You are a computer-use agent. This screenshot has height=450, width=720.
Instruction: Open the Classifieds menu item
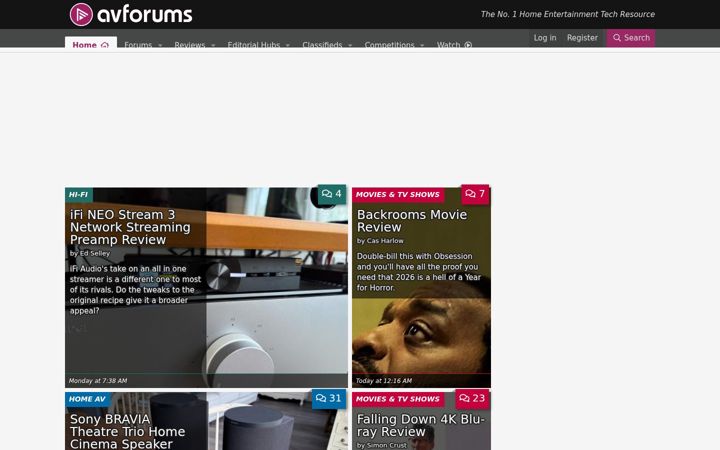[322, 45]
